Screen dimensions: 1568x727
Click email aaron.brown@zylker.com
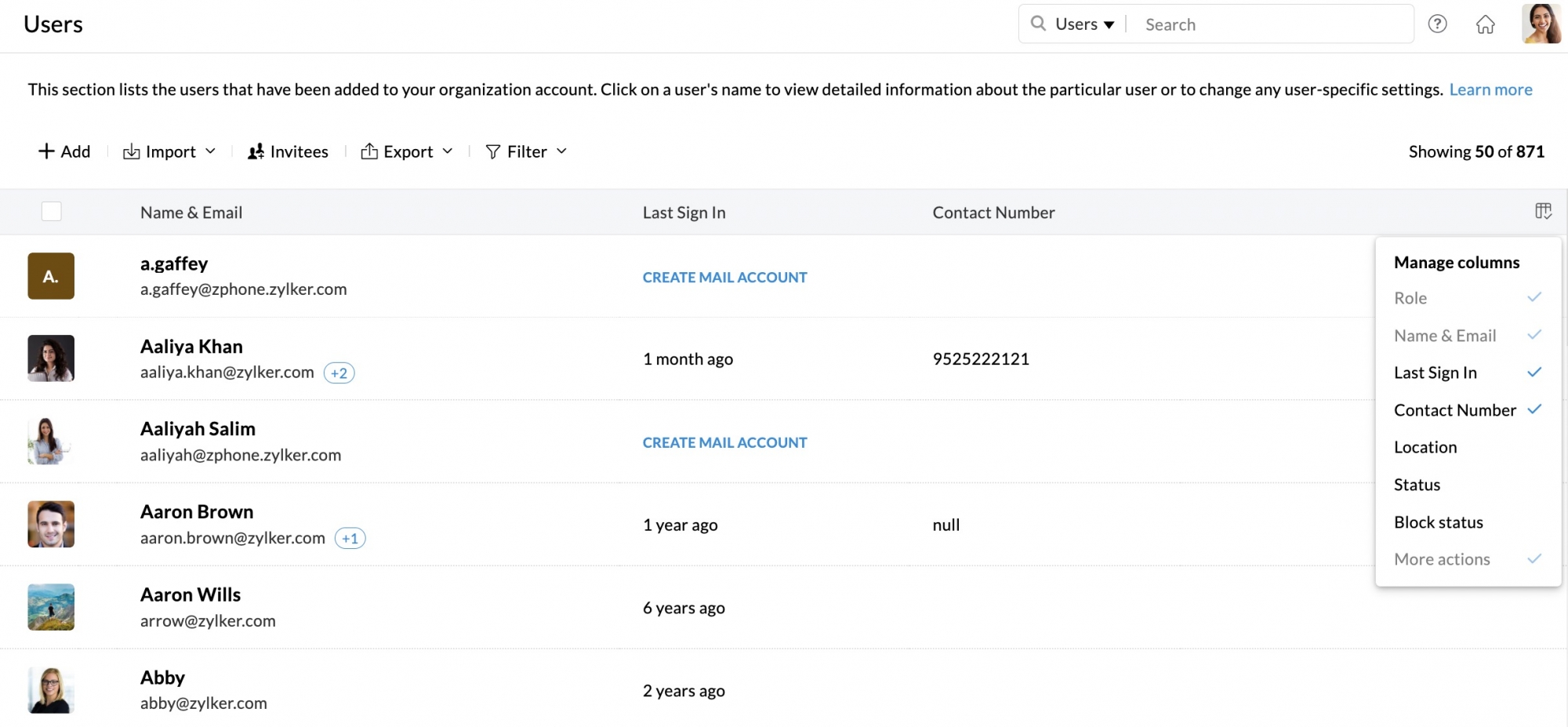(x=233, y=538)
